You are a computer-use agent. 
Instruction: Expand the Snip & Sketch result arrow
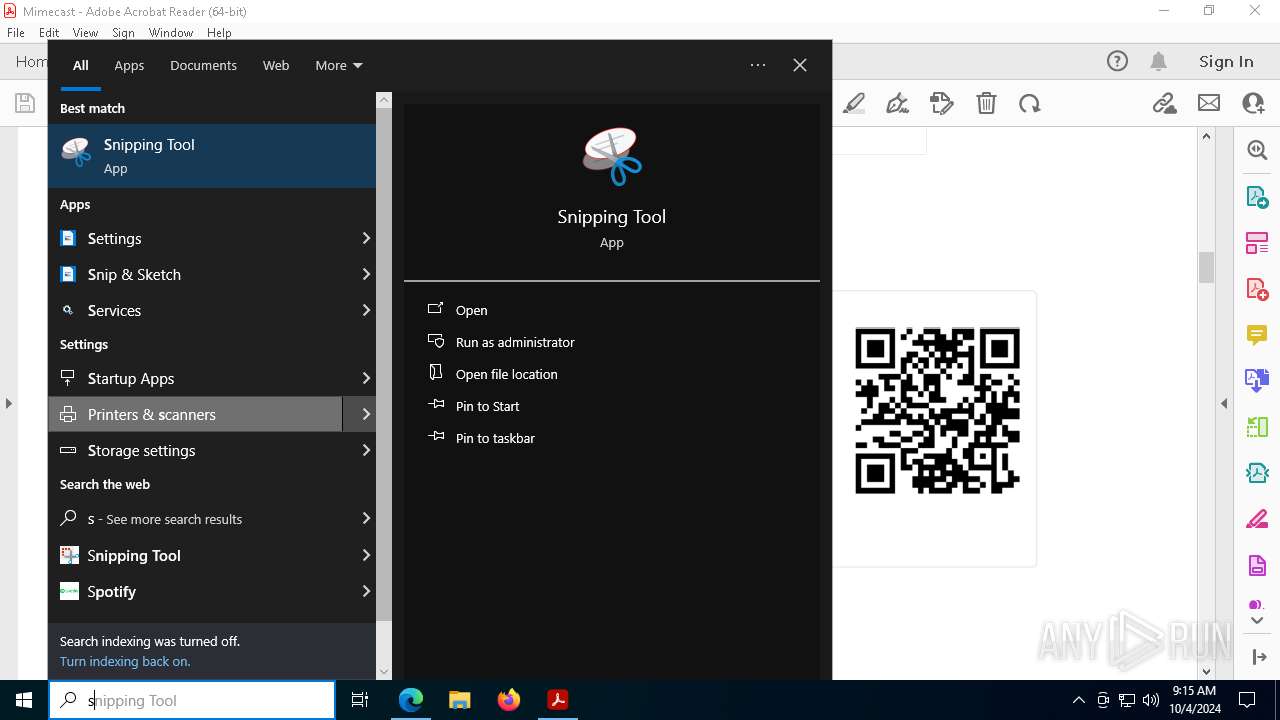click(366, 274)
